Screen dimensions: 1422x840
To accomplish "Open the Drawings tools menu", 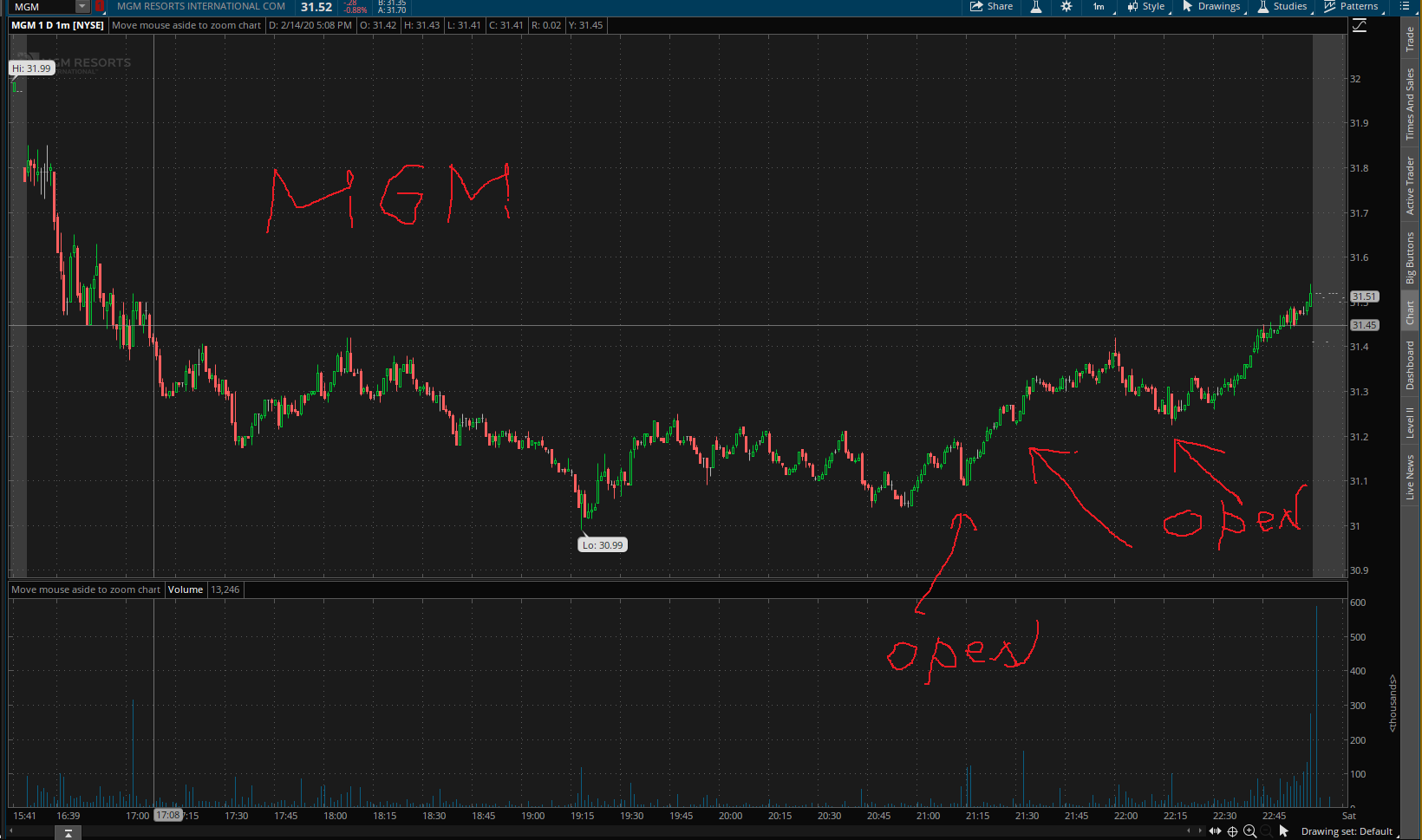I will [1211, 6].
